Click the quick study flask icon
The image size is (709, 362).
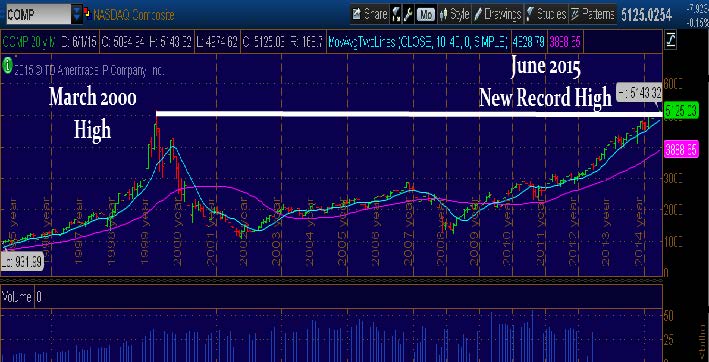pyautogui.click(x=395, y=14)
